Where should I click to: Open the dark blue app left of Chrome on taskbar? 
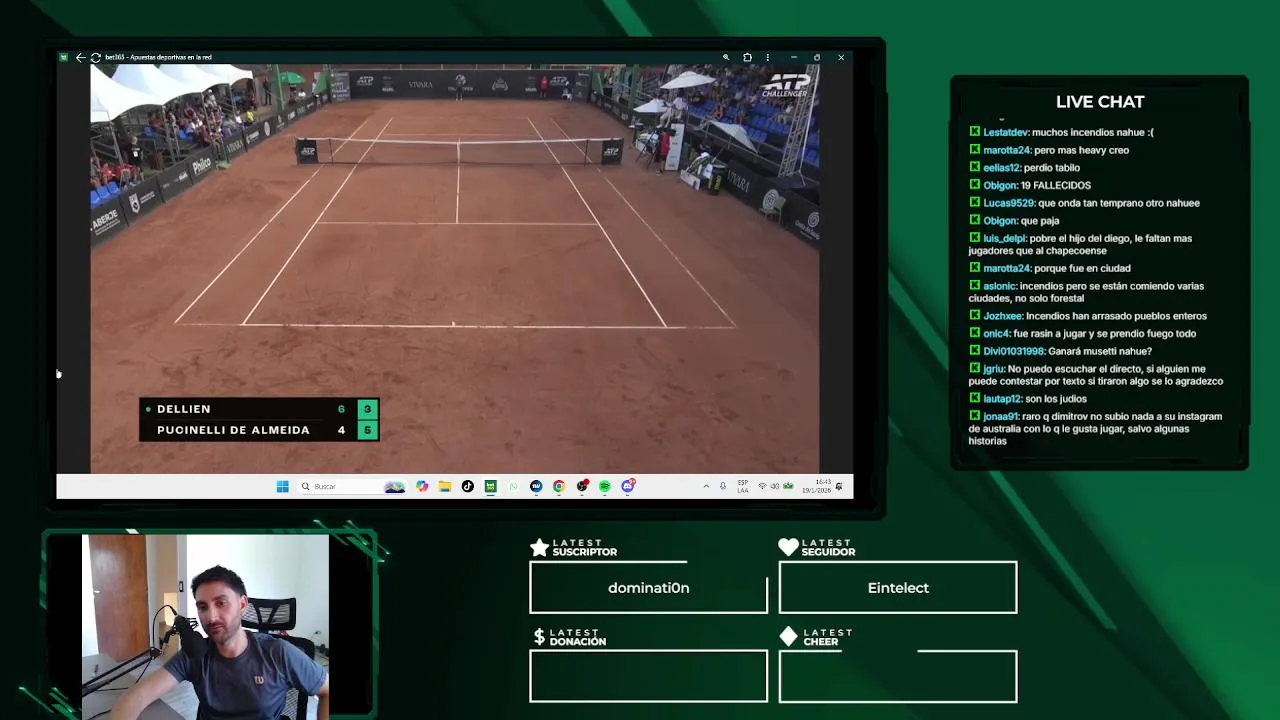click(x=536, y=486)
